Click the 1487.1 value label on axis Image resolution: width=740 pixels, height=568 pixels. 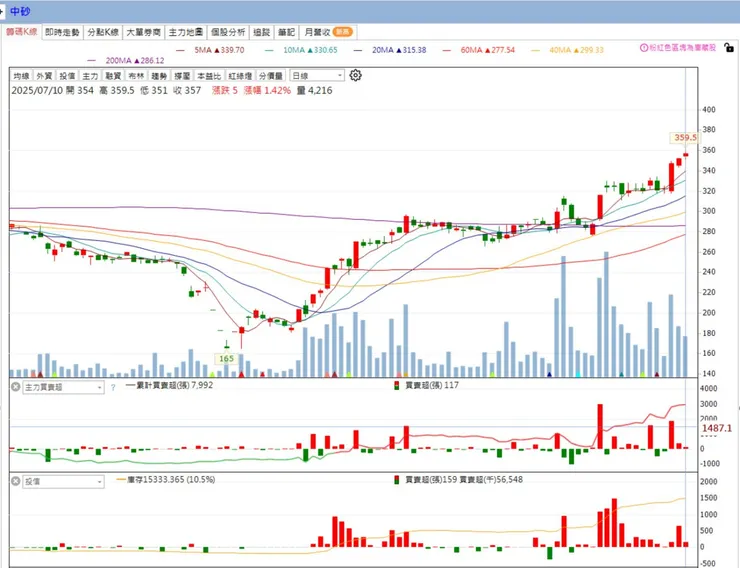716,428
